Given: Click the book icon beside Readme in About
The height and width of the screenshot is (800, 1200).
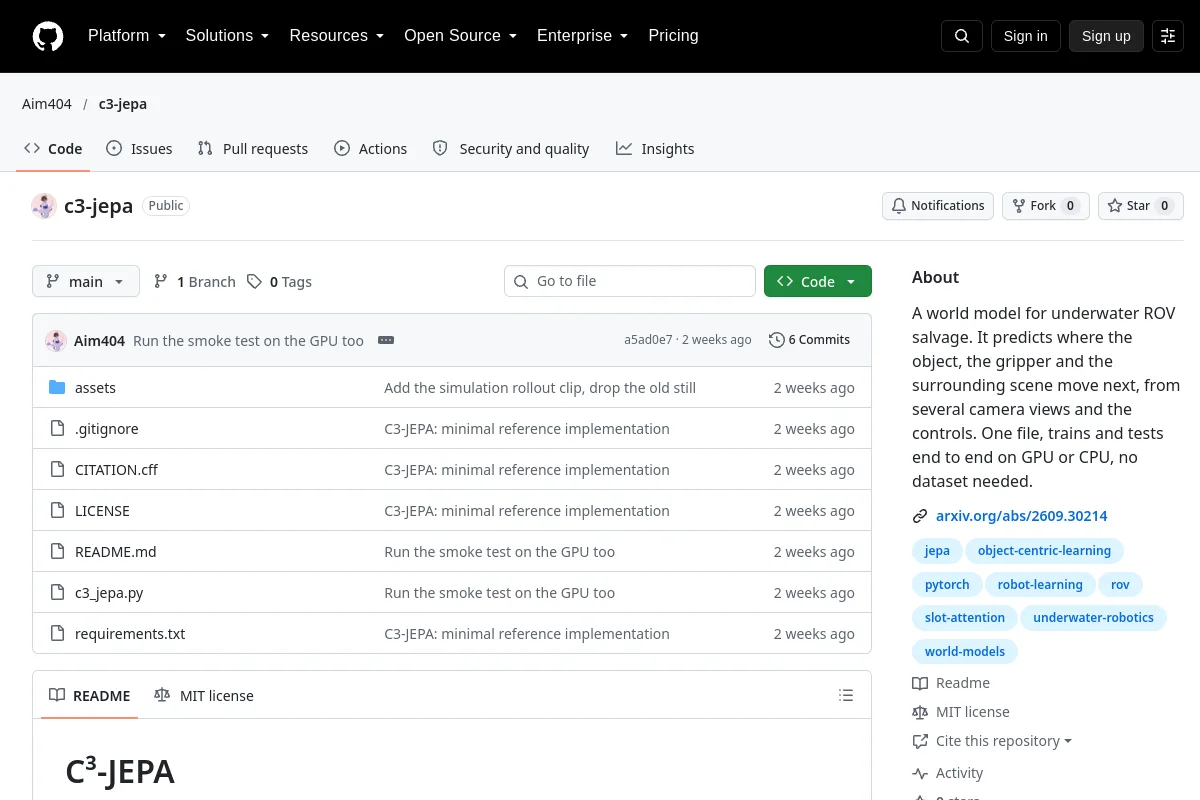Looking at the screenshot, I should point(920,683).
